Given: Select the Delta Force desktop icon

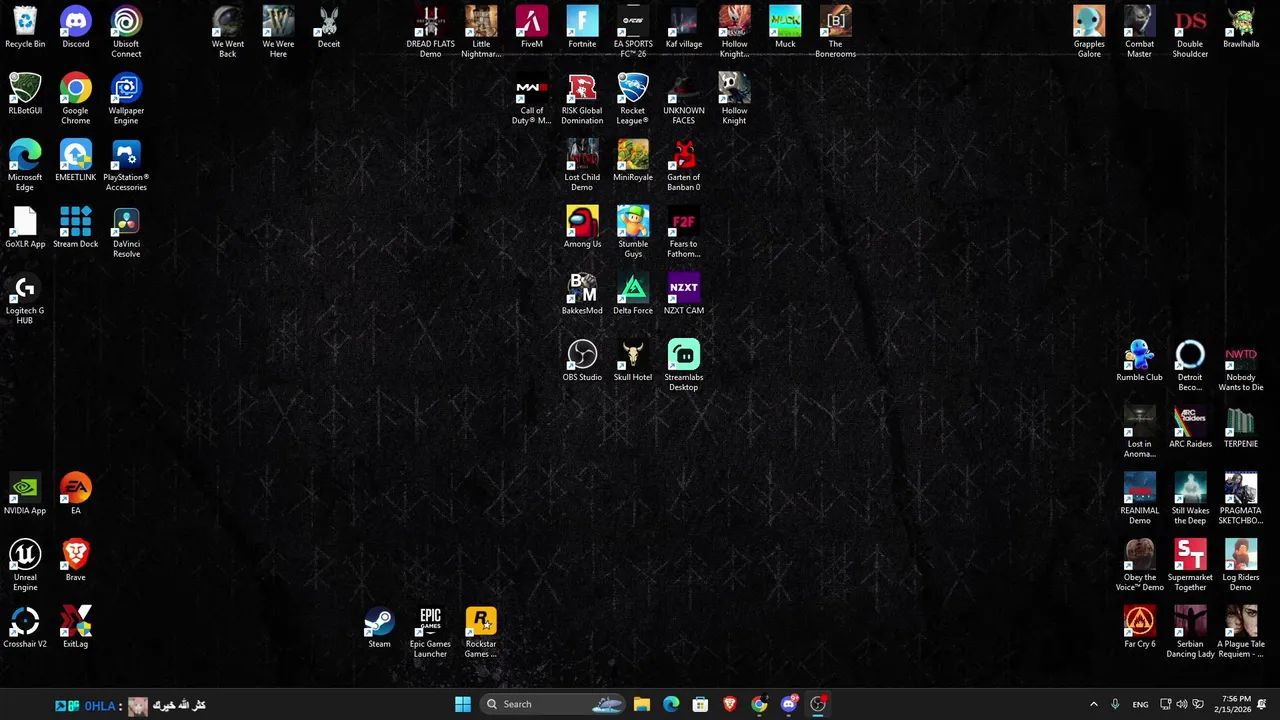Looking at the screenshot, I should tap(633, 295).
